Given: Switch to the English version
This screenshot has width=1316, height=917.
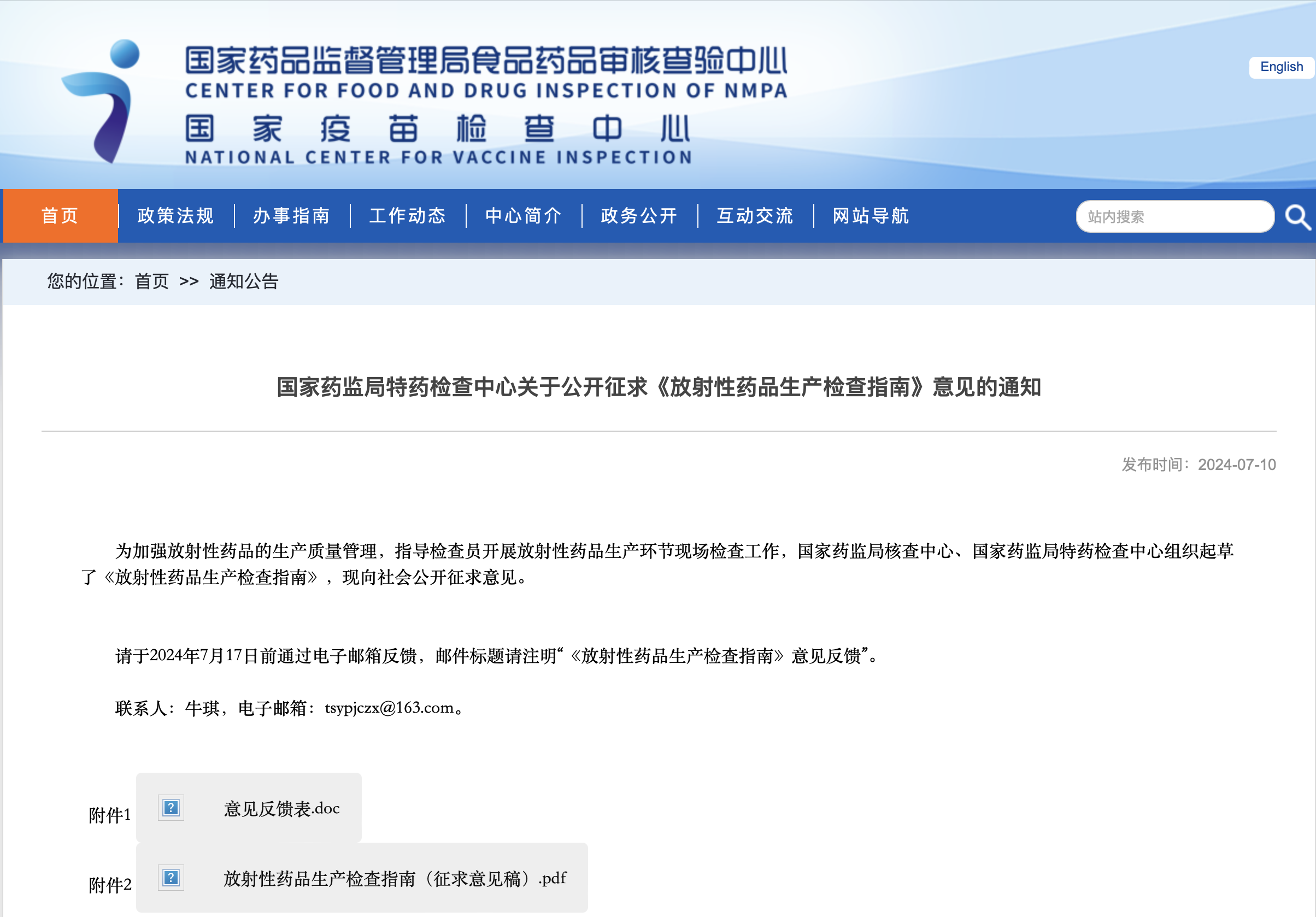Looking at the screenshot, I should pos(1281,67).
